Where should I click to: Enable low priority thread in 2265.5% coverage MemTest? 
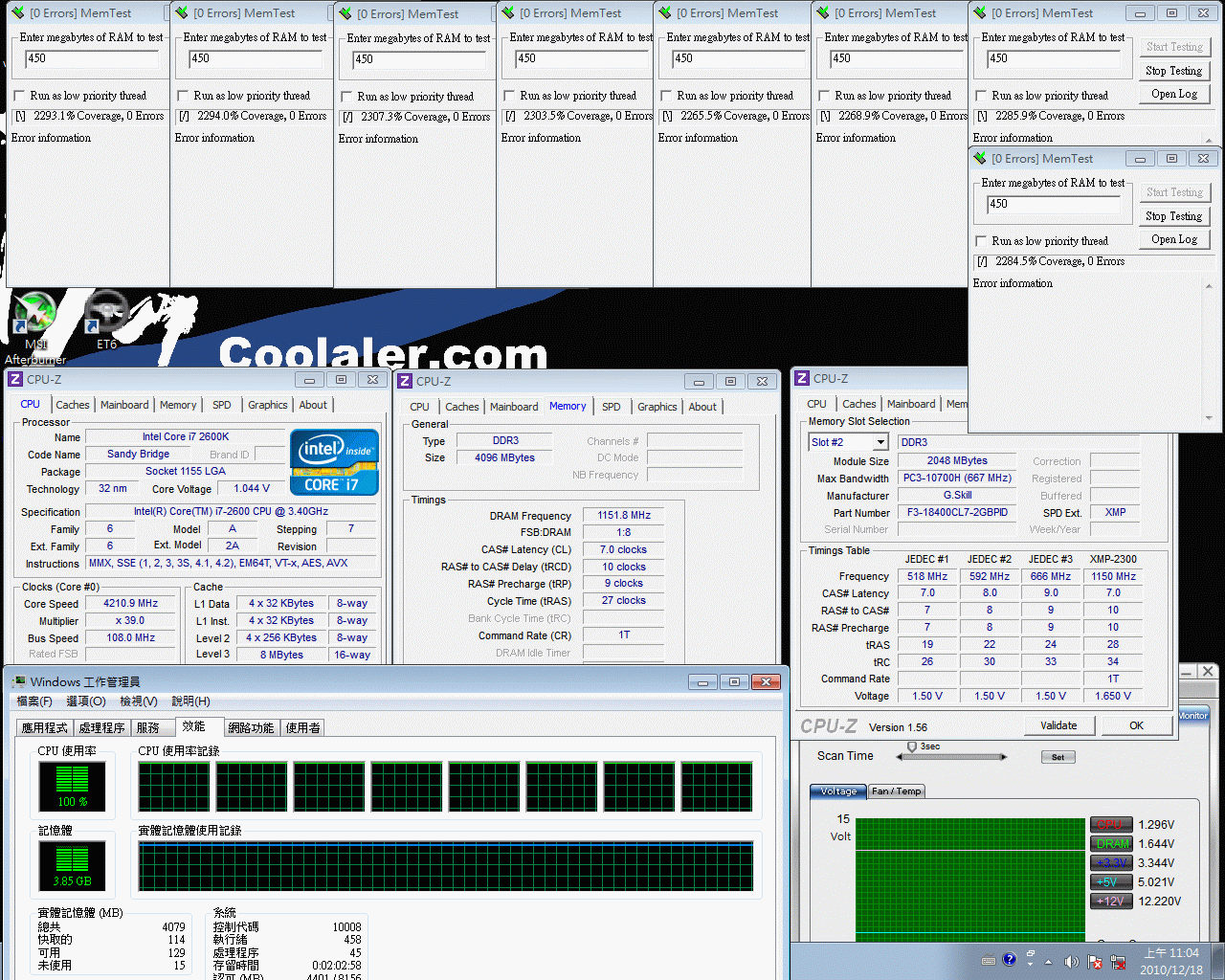666,96
